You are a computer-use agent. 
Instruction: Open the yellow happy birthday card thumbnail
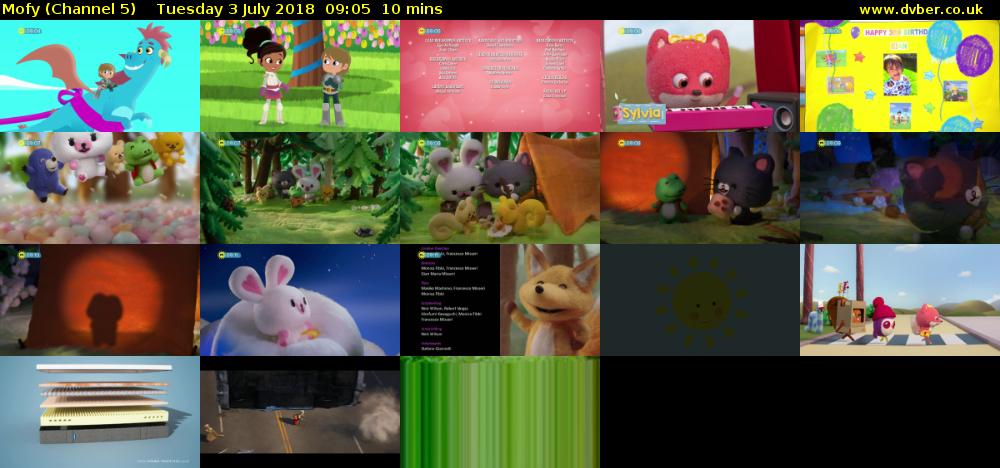900,76
